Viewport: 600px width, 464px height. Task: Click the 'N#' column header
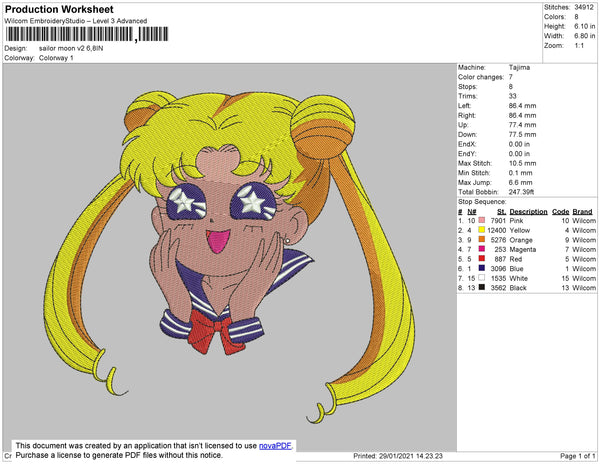point(471,212)
